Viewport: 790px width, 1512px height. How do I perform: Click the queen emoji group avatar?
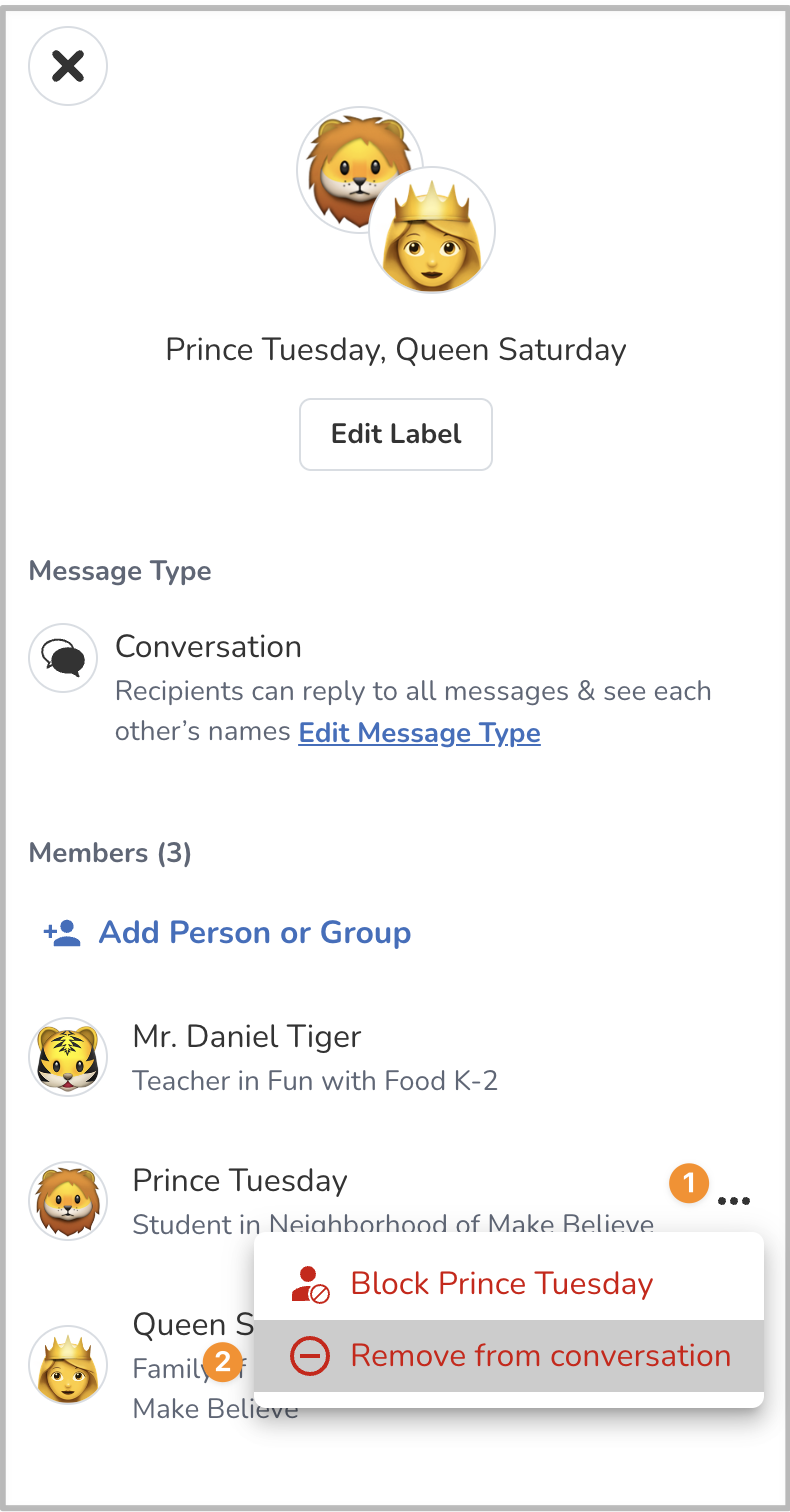[432, 229]
